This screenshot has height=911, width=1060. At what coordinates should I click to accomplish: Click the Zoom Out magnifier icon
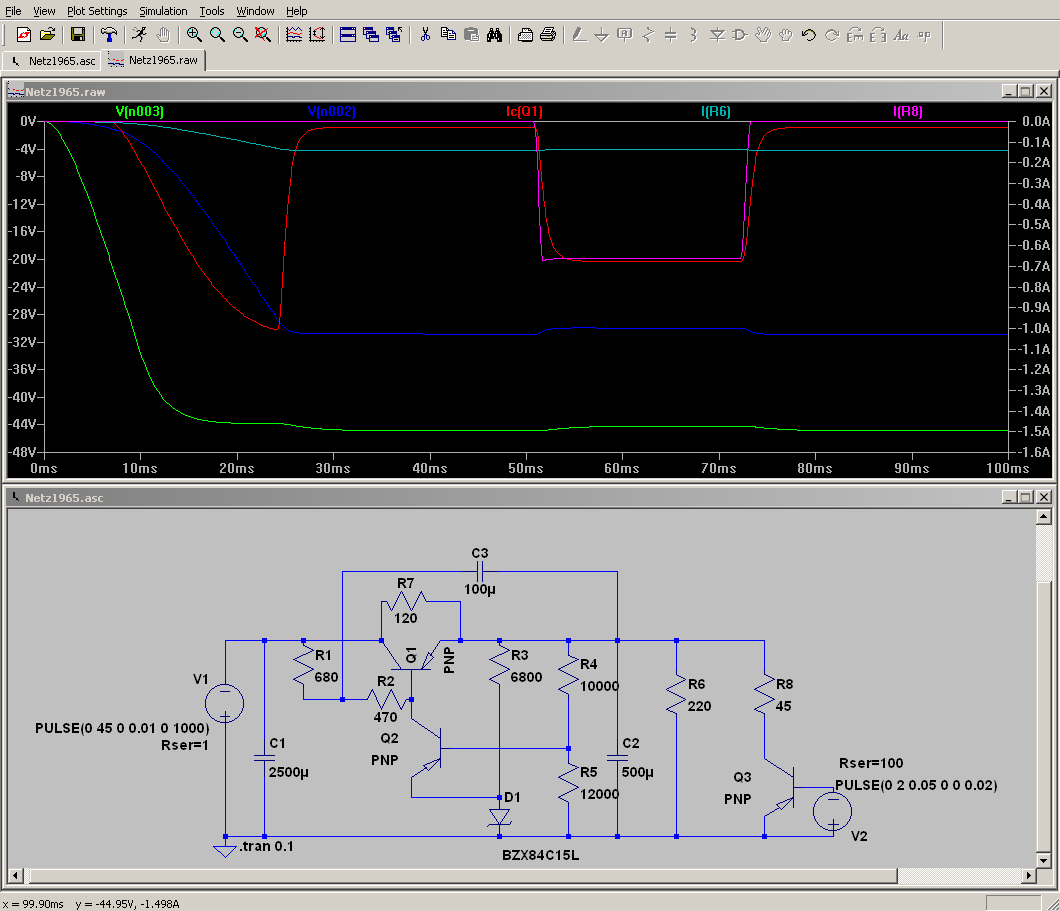(240, 34)
